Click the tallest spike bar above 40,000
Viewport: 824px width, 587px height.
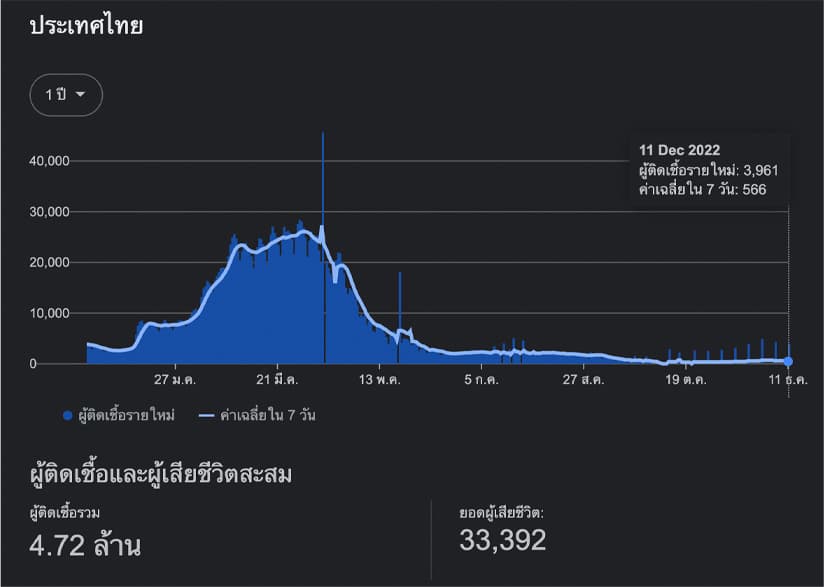pyautogui.click(x=323, y=179)
